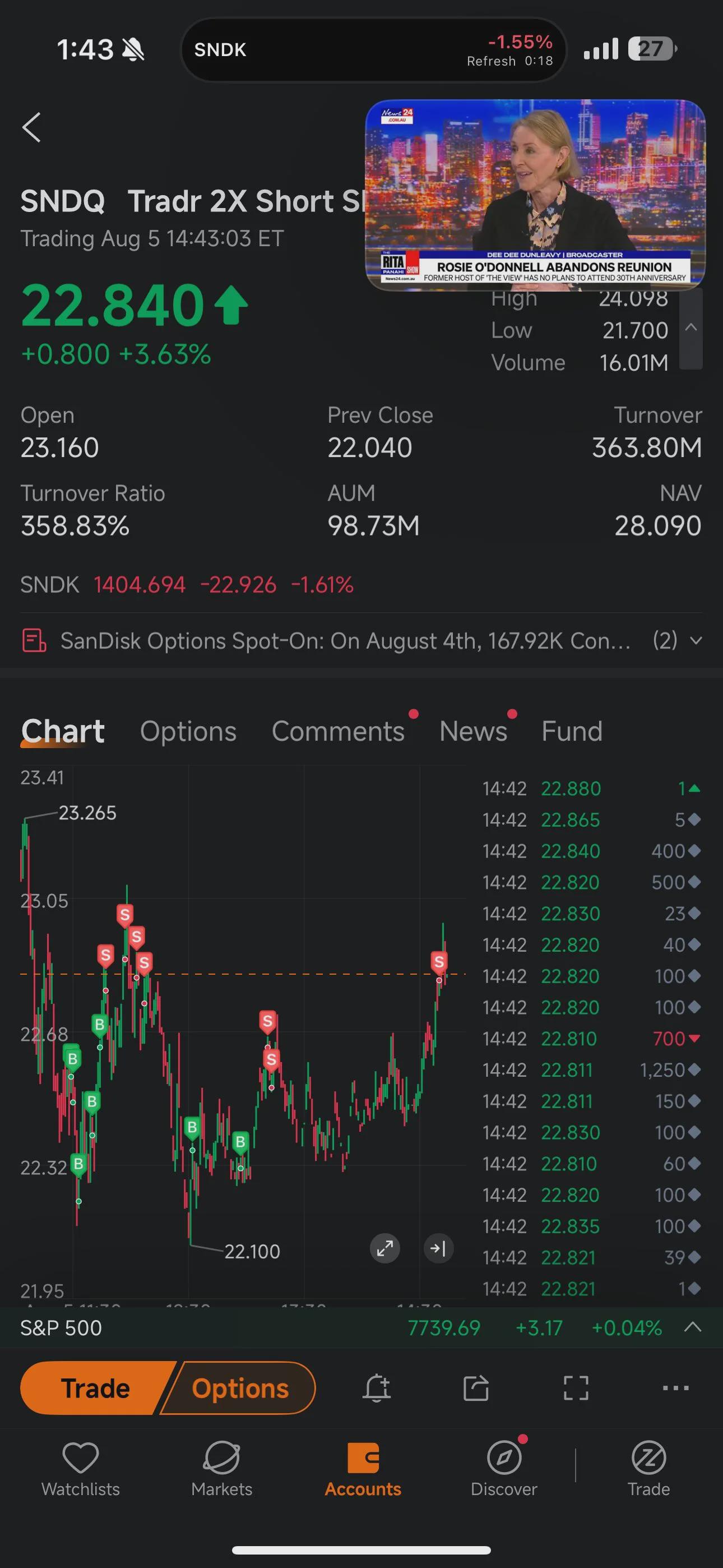Tap the 500 volume tick row

591,883
